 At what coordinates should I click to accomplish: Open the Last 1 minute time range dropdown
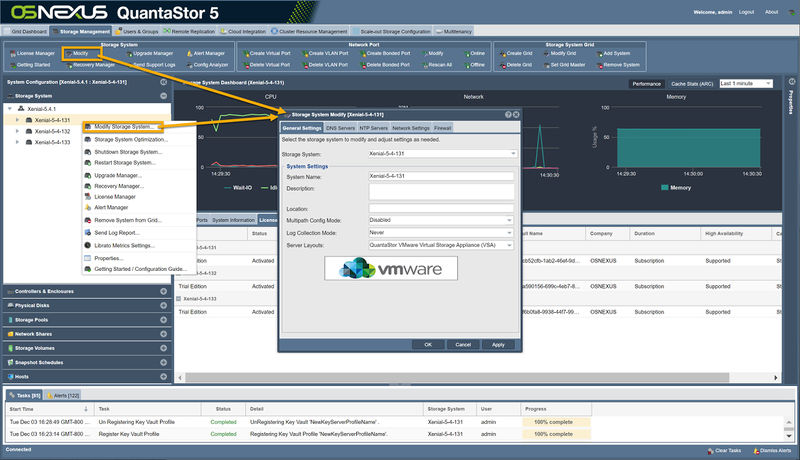coord(746,84)
